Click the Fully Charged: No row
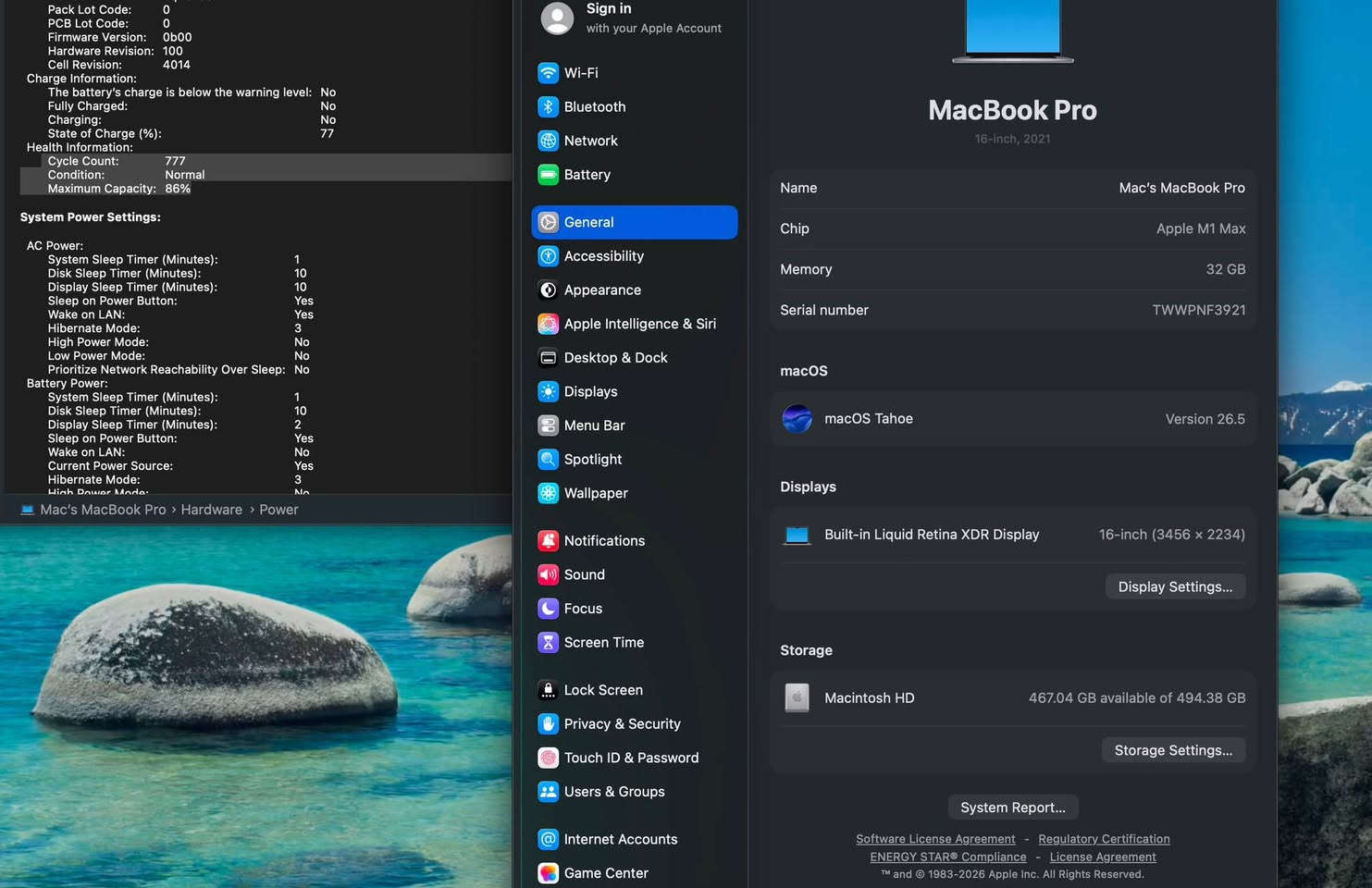 click(x=192, y=106)
